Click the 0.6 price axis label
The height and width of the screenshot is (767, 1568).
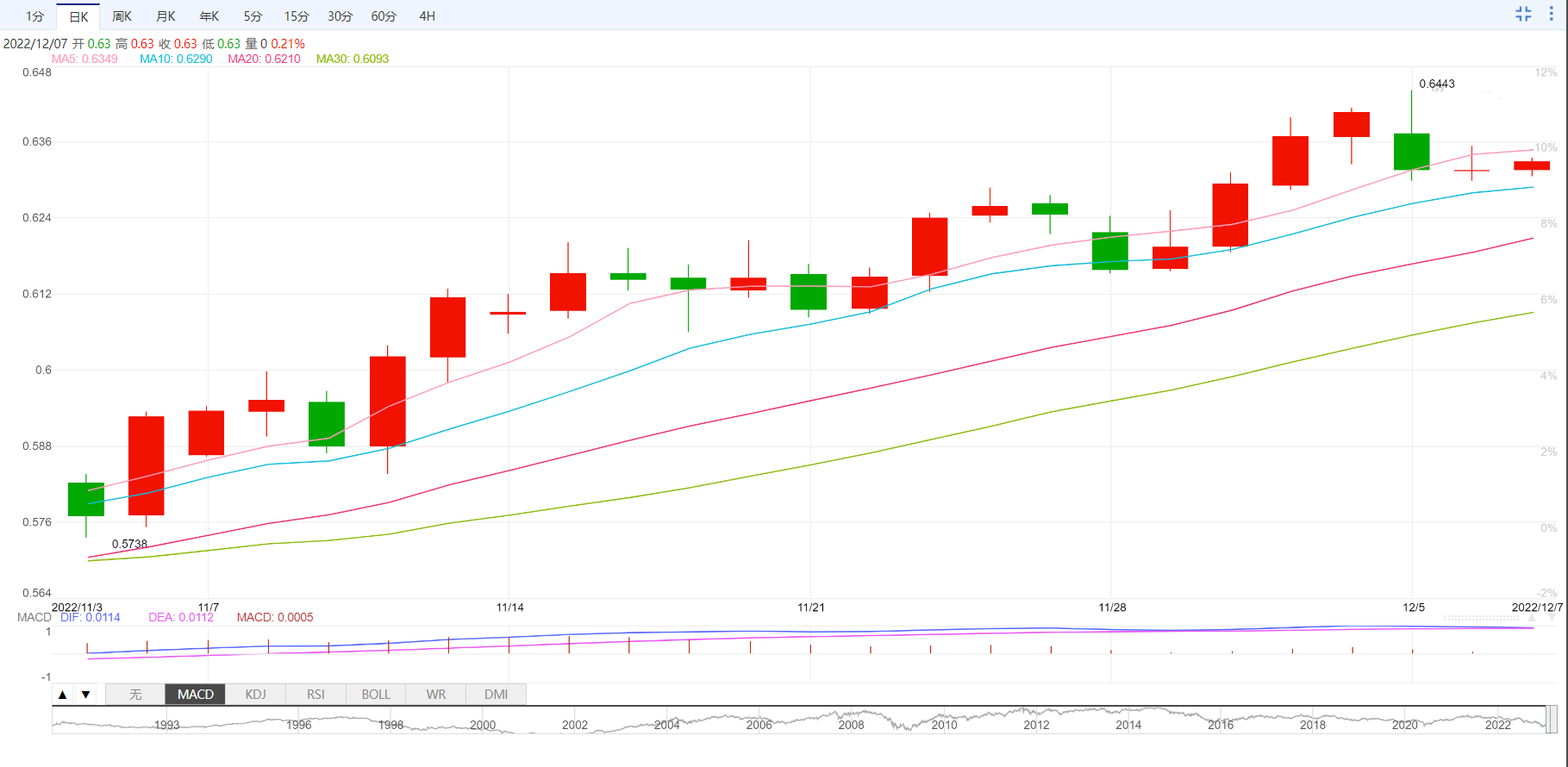[43, 370]
